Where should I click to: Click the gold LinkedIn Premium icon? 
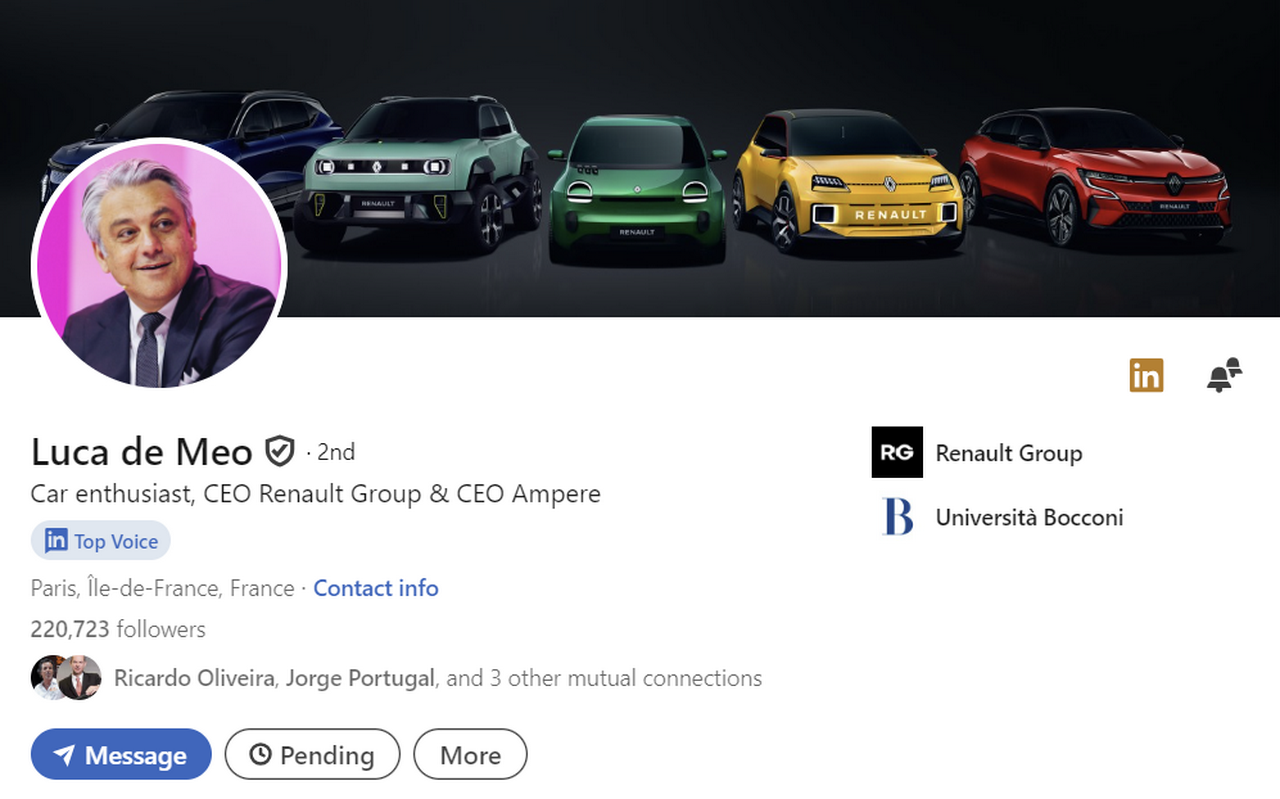pos(1146,375)
